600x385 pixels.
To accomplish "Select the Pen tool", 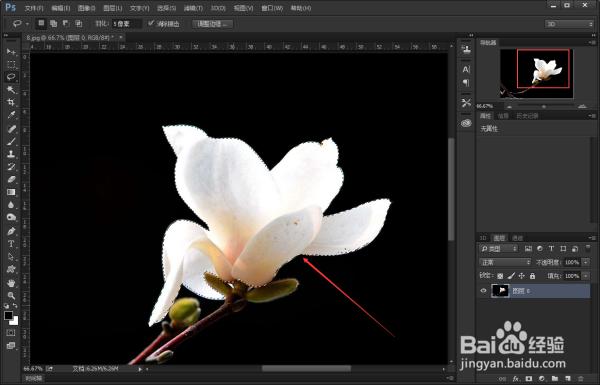I will tap(11, 231).
